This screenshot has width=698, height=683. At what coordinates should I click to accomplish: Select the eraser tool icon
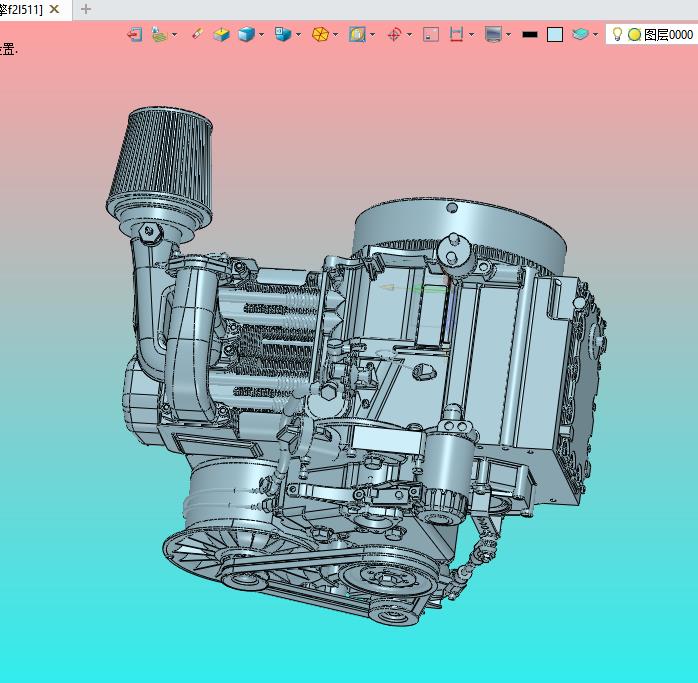pyautogui.click(x=198, y=34)
